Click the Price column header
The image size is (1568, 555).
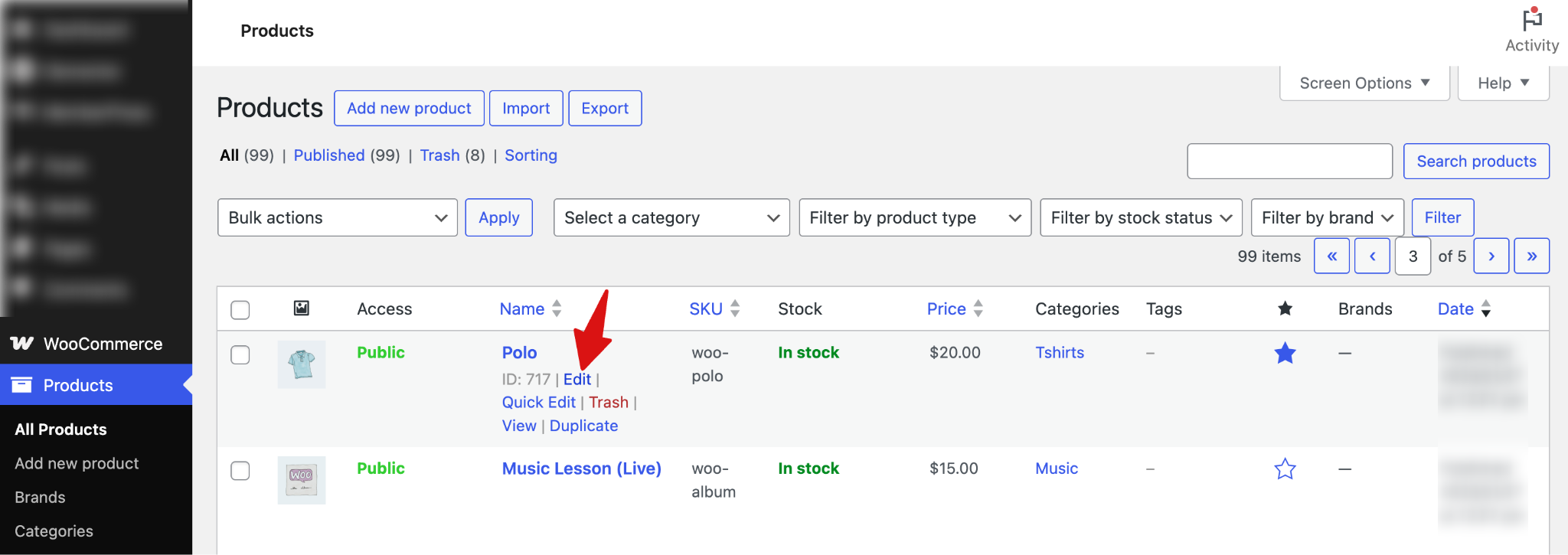click(x=946, y=309)
